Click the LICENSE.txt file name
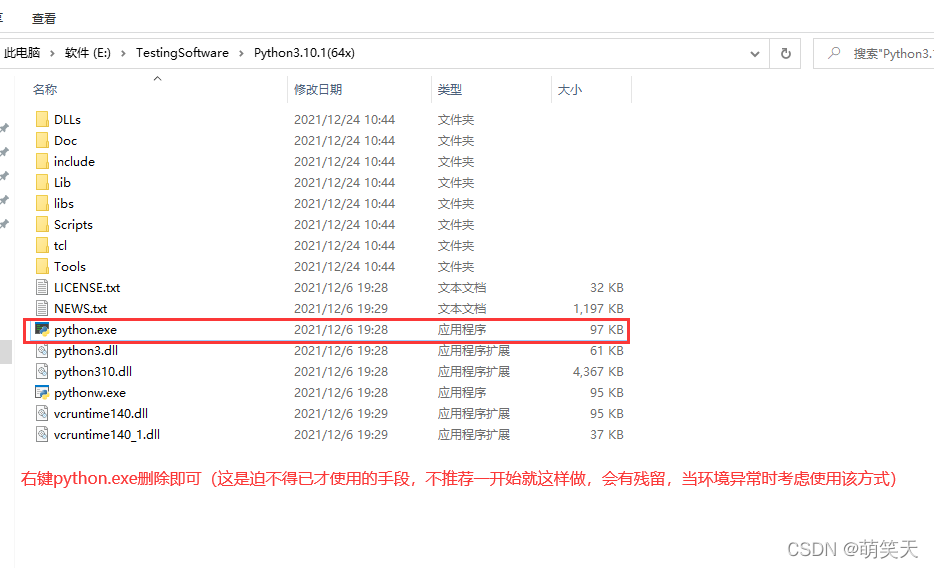This screenshot has width=934, height=568. 87,288
